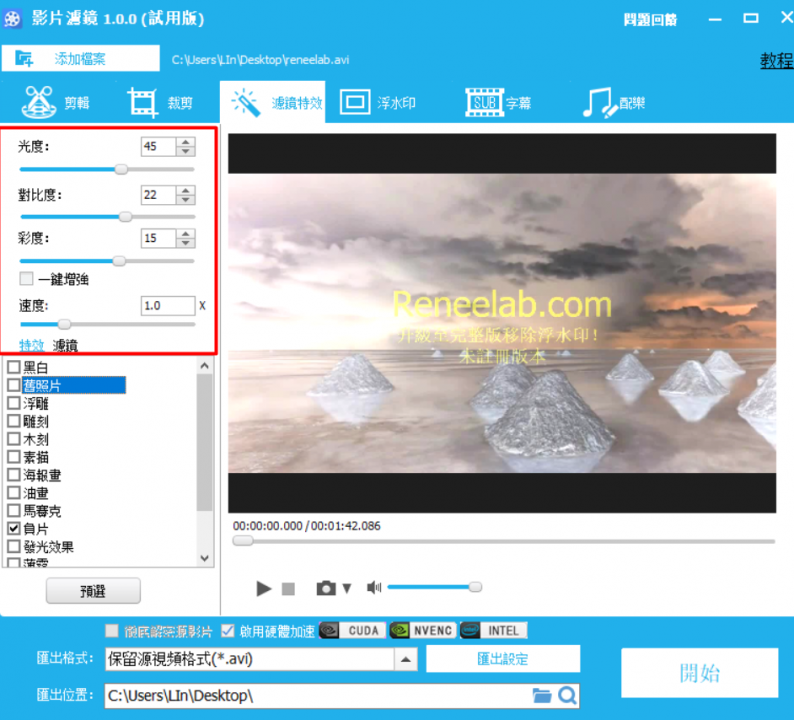Open the 字幕 tab
The width and height of the screenshot is (794, 720).
pos(519,103)
